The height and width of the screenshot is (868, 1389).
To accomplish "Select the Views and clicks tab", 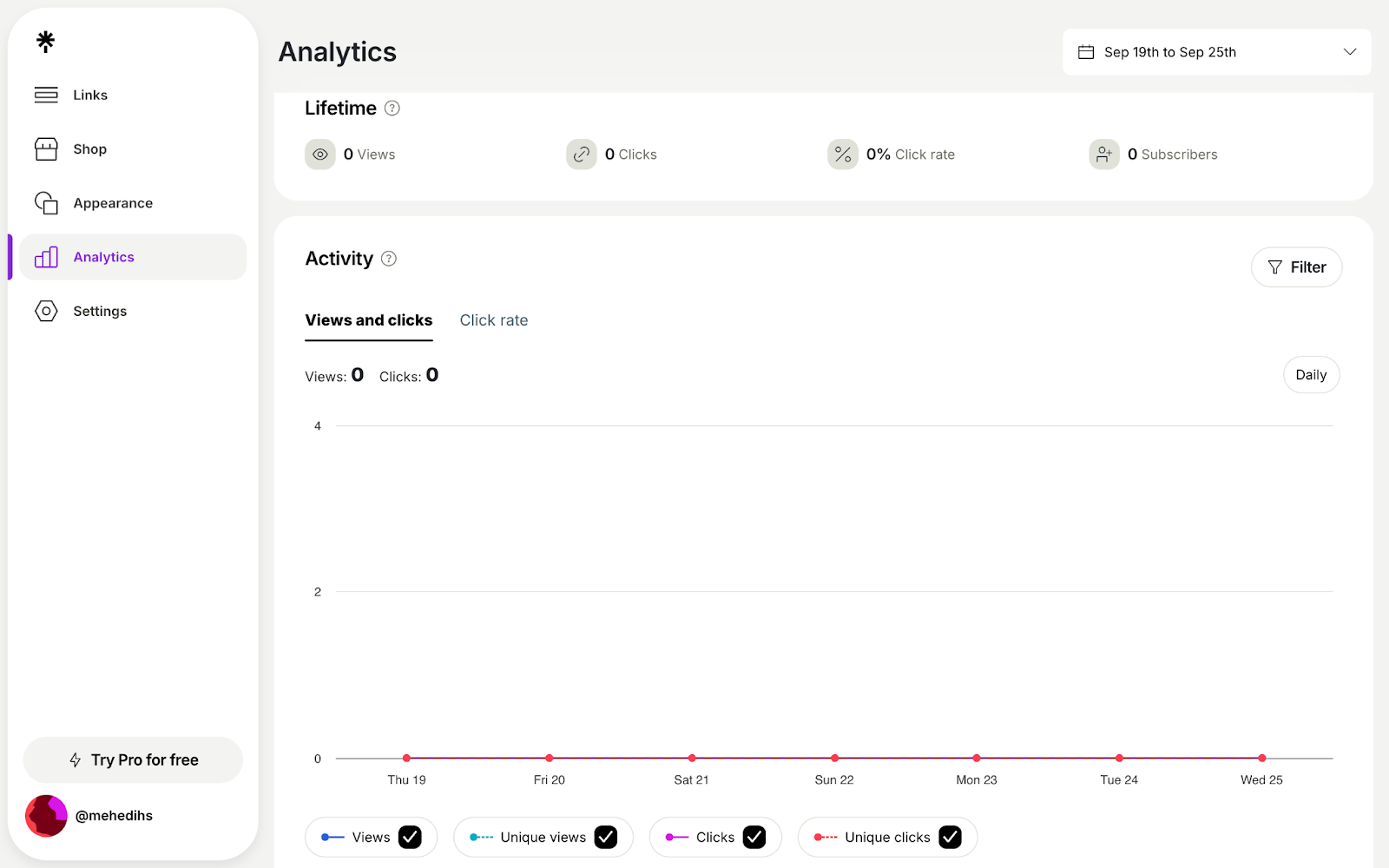I will coord(368,319).
